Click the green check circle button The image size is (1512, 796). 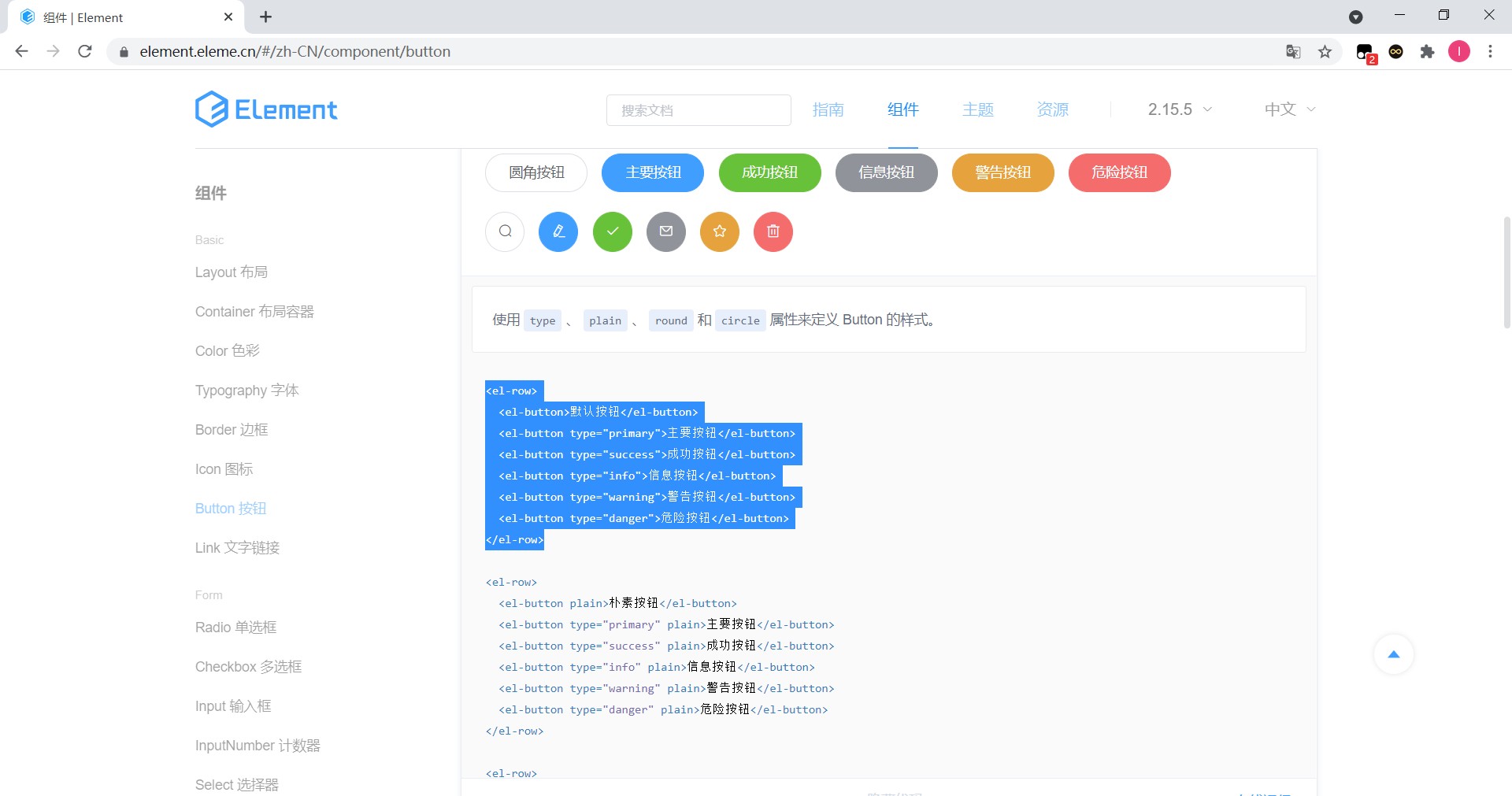(x=613, y=231)
